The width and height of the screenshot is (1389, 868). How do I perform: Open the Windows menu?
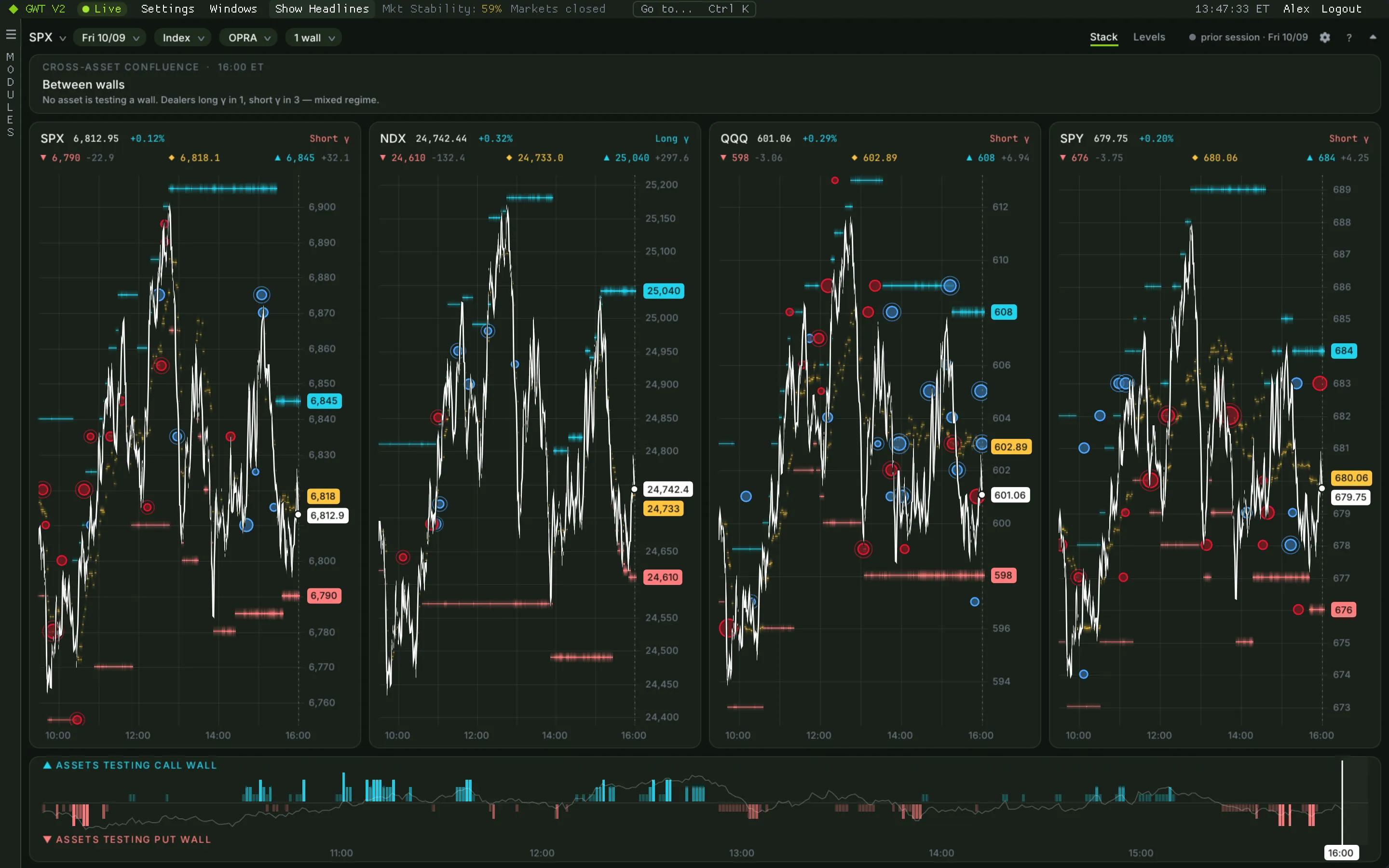[x=233, y=9]
